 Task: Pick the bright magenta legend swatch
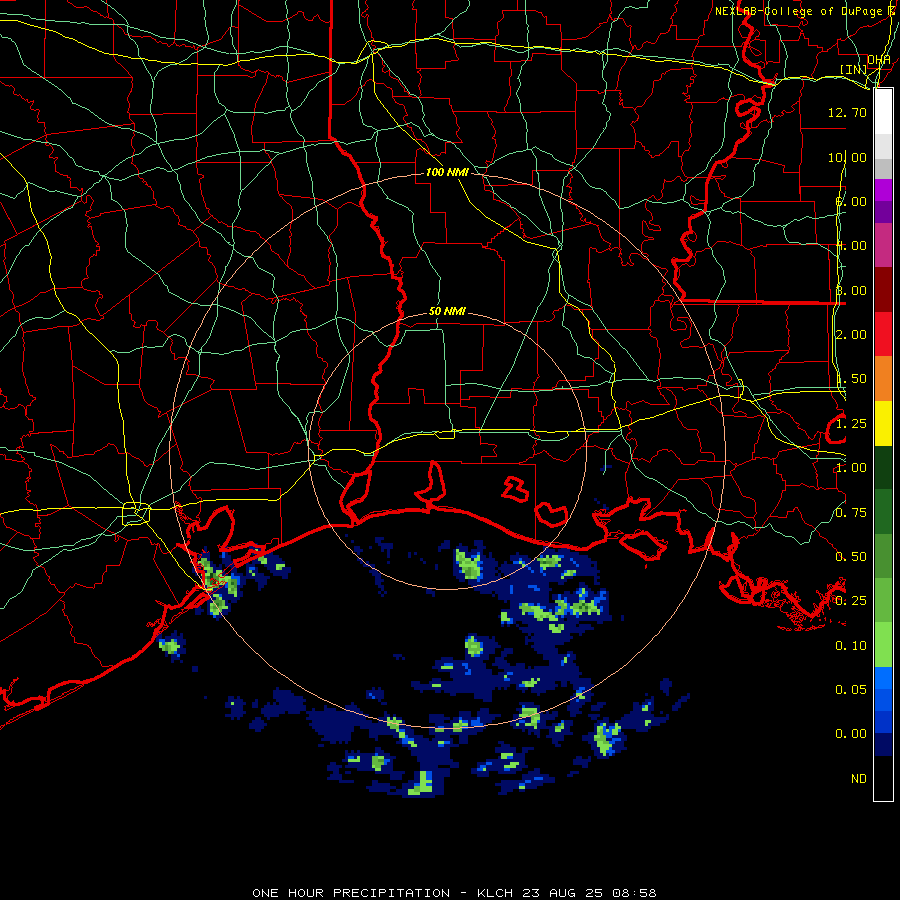[x=883, y=190]
